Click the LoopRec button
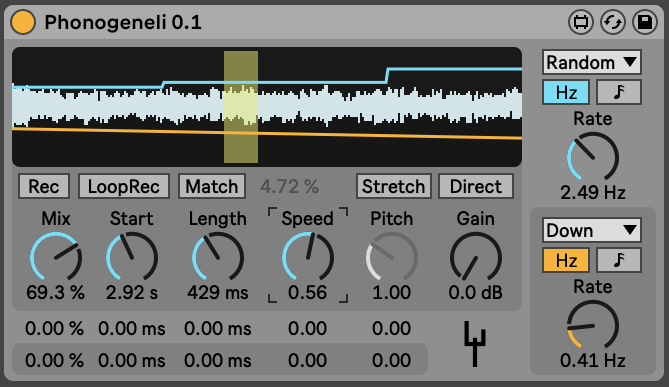Viewport: 669px width, 387px height. click(x=124, y=186)
